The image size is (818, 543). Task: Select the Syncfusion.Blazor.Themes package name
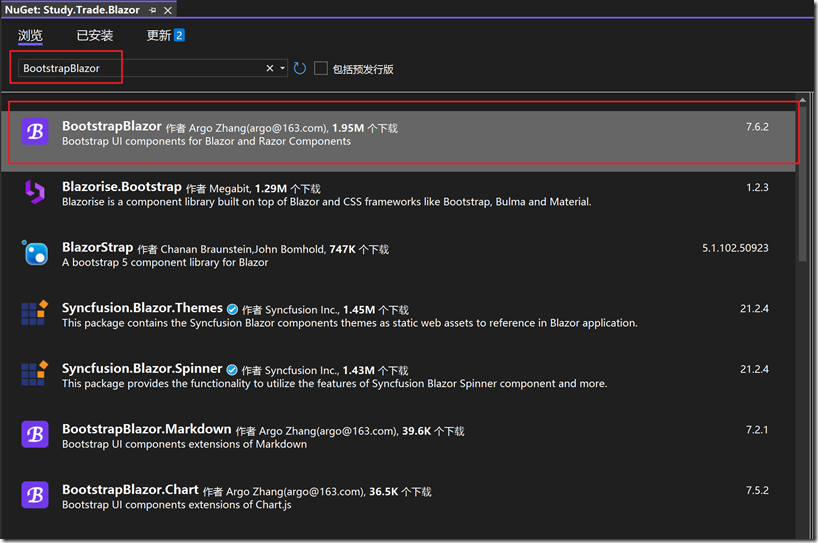tap(142, 308)
